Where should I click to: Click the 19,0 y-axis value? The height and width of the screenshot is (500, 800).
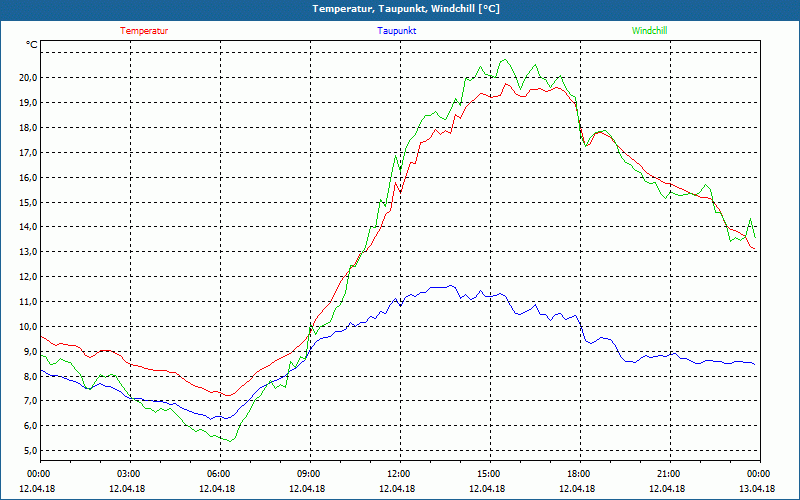point(29,103)
